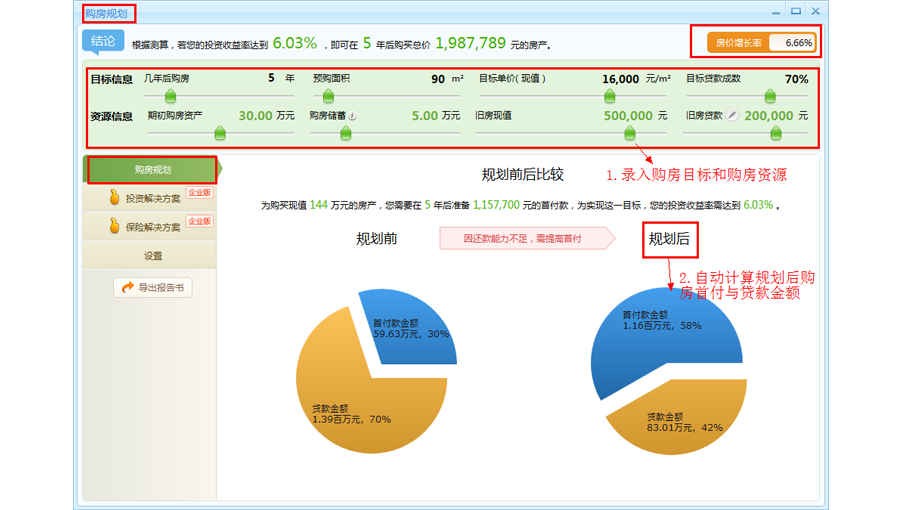Click the 企业版 badge on 保险解决方案
Screen dimensions: 900x510
pyautogui.click(x=199, y=221)
